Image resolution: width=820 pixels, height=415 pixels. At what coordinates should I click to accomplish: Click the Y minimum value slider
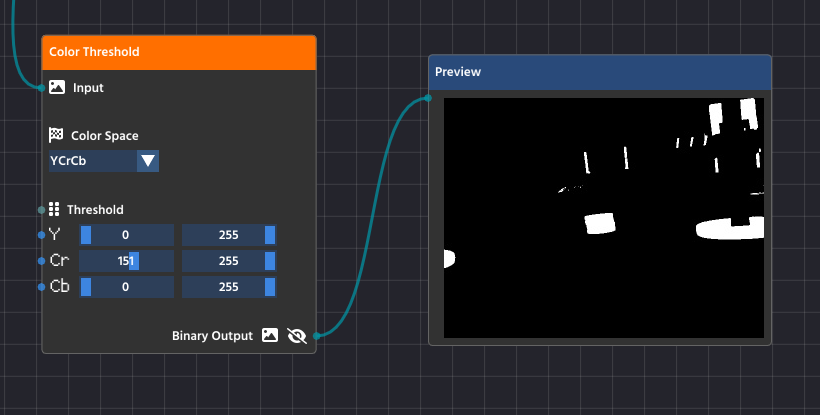pos(126,235)
